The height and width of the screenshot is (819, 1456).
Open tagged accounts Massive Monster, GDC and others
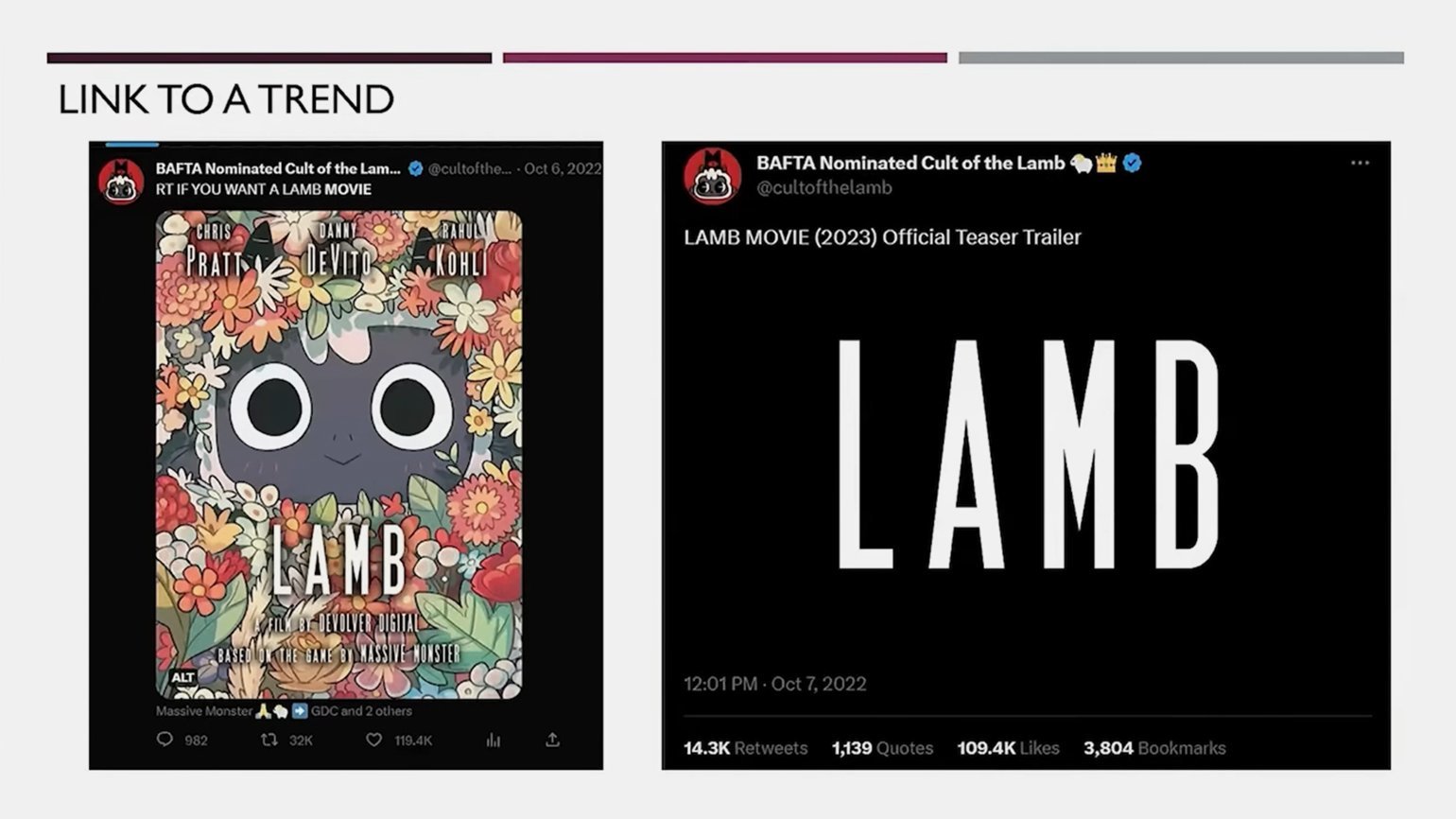(x=284, y=710)
